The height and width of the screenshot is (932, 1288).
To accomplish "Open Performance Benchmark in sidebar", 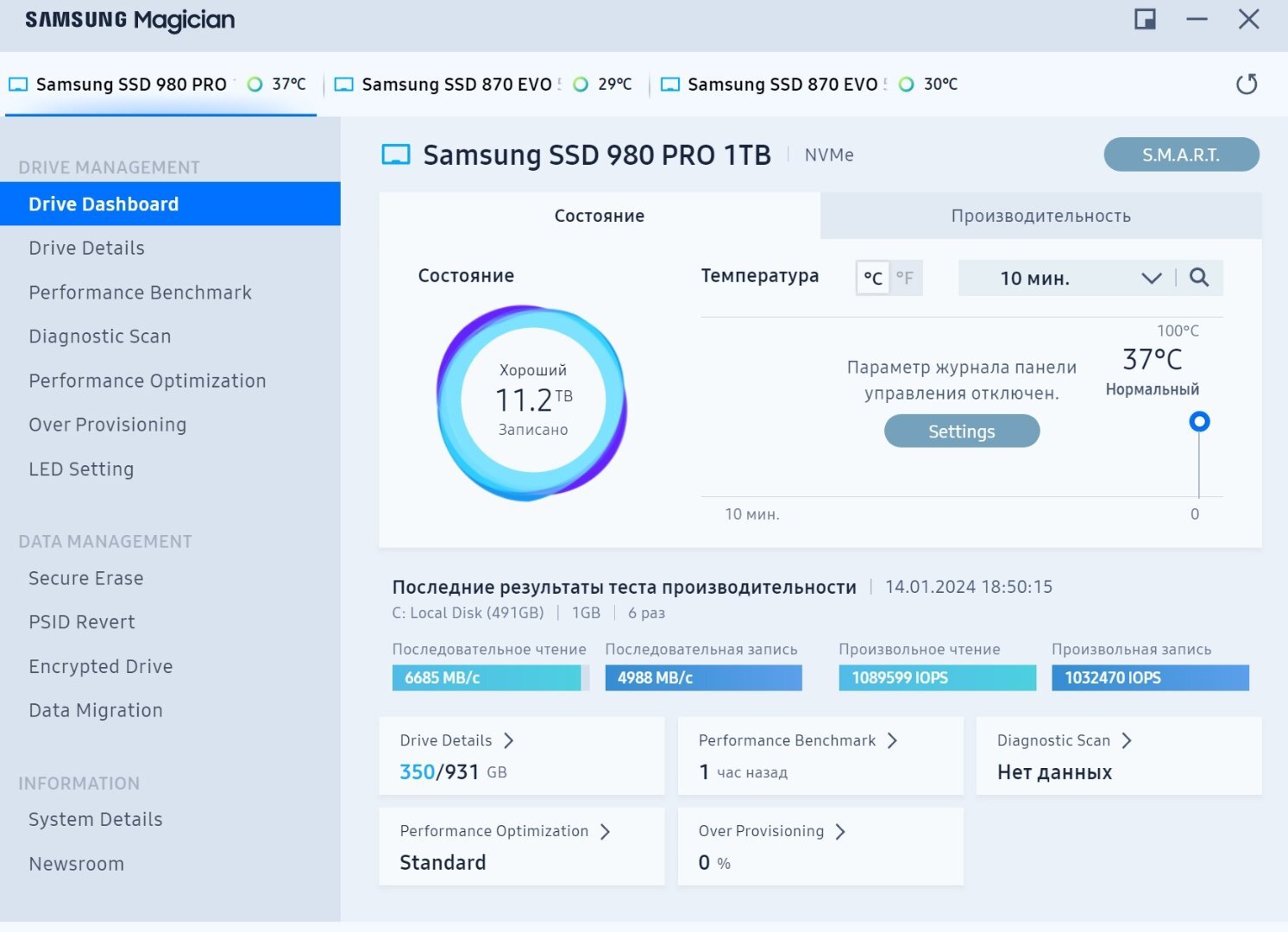I will tap(140, 293).
